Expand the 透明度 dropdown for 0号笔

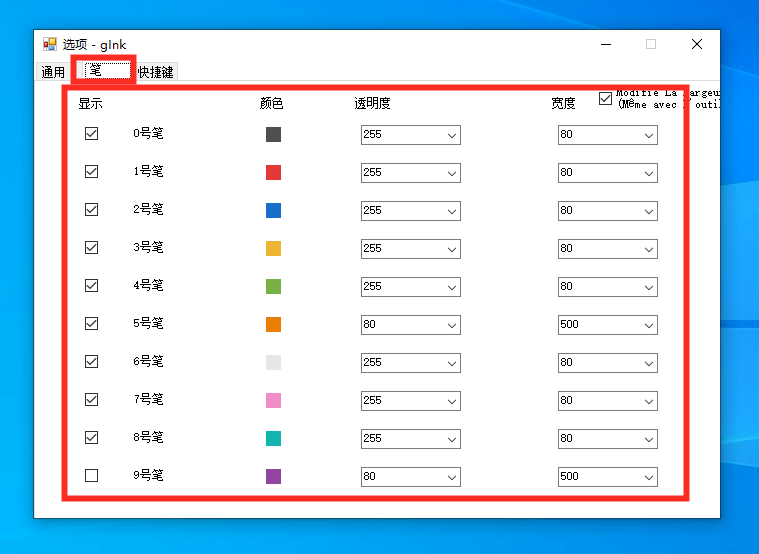pyautogui.click(x=410, y=135)
